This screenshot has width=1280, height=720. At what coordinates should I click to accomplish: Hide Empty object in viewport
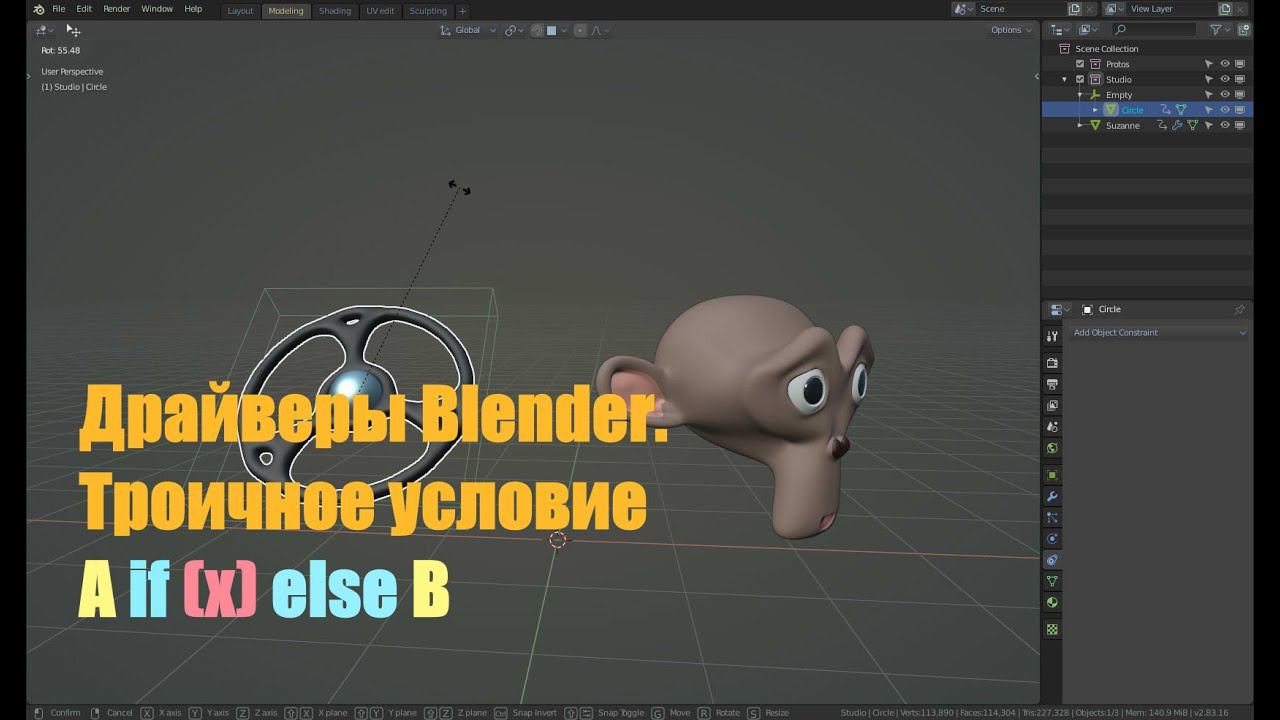[1224, 95]
